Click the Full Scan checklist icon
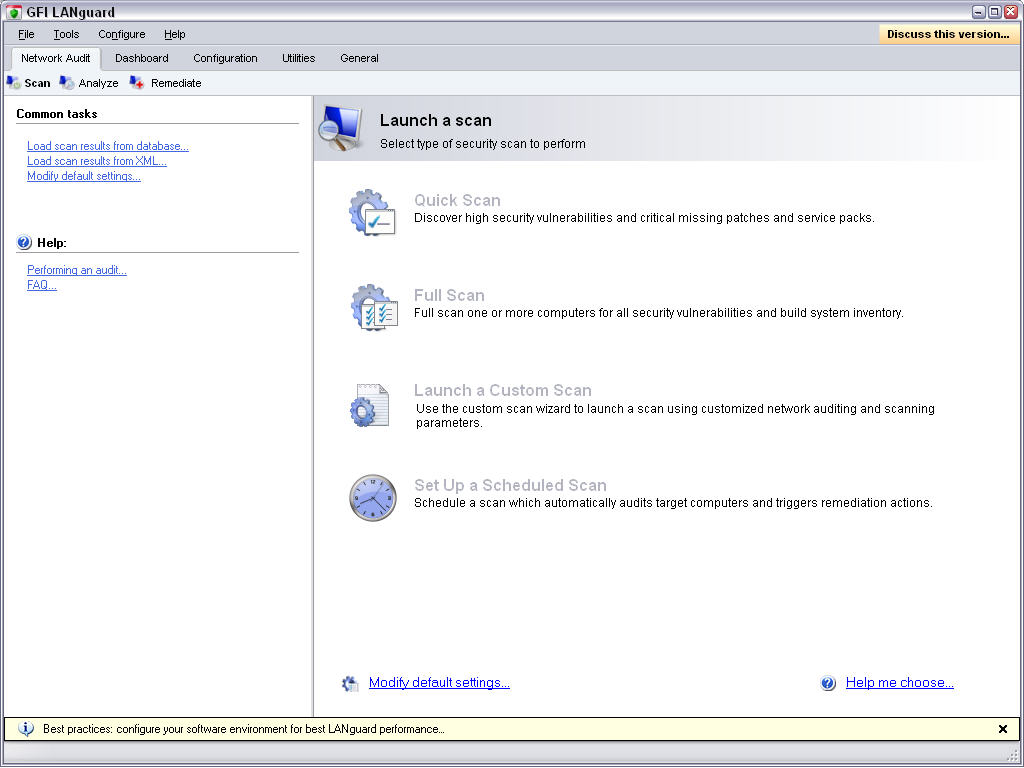This screenshot has height=768, width=1024. click(x=374, y=308)
